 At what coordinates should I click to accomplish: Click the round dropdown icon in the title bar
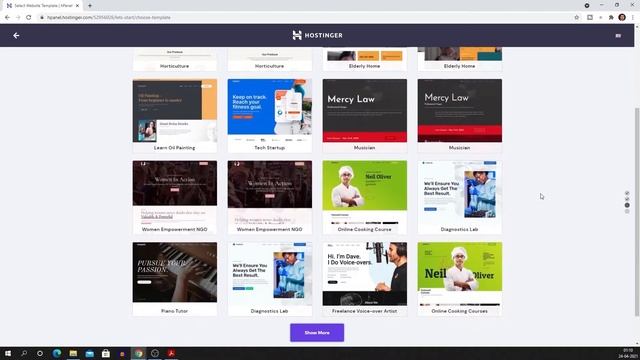click(x=587, y=6)
